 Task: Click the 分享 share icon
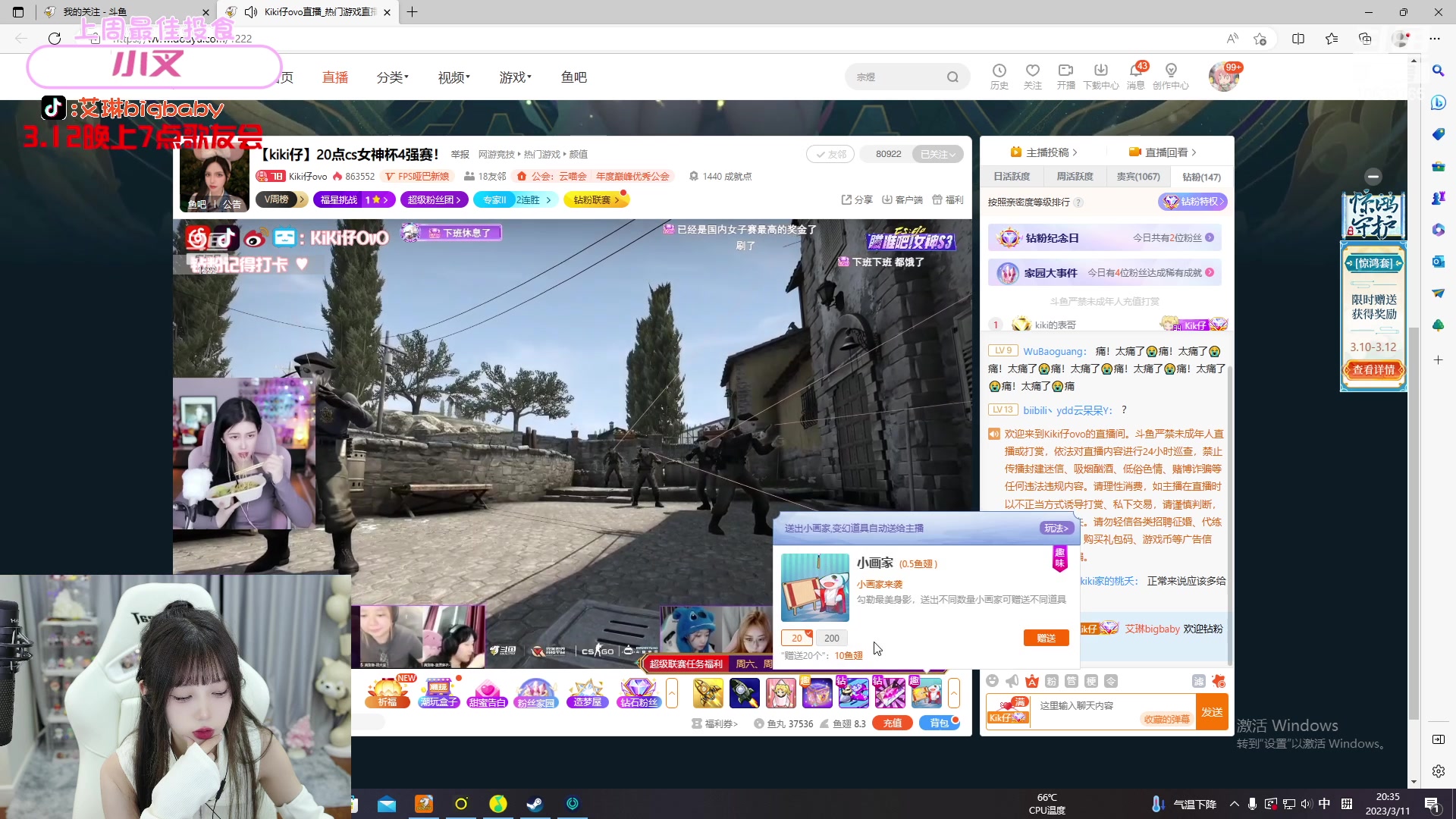coord(857,199)
